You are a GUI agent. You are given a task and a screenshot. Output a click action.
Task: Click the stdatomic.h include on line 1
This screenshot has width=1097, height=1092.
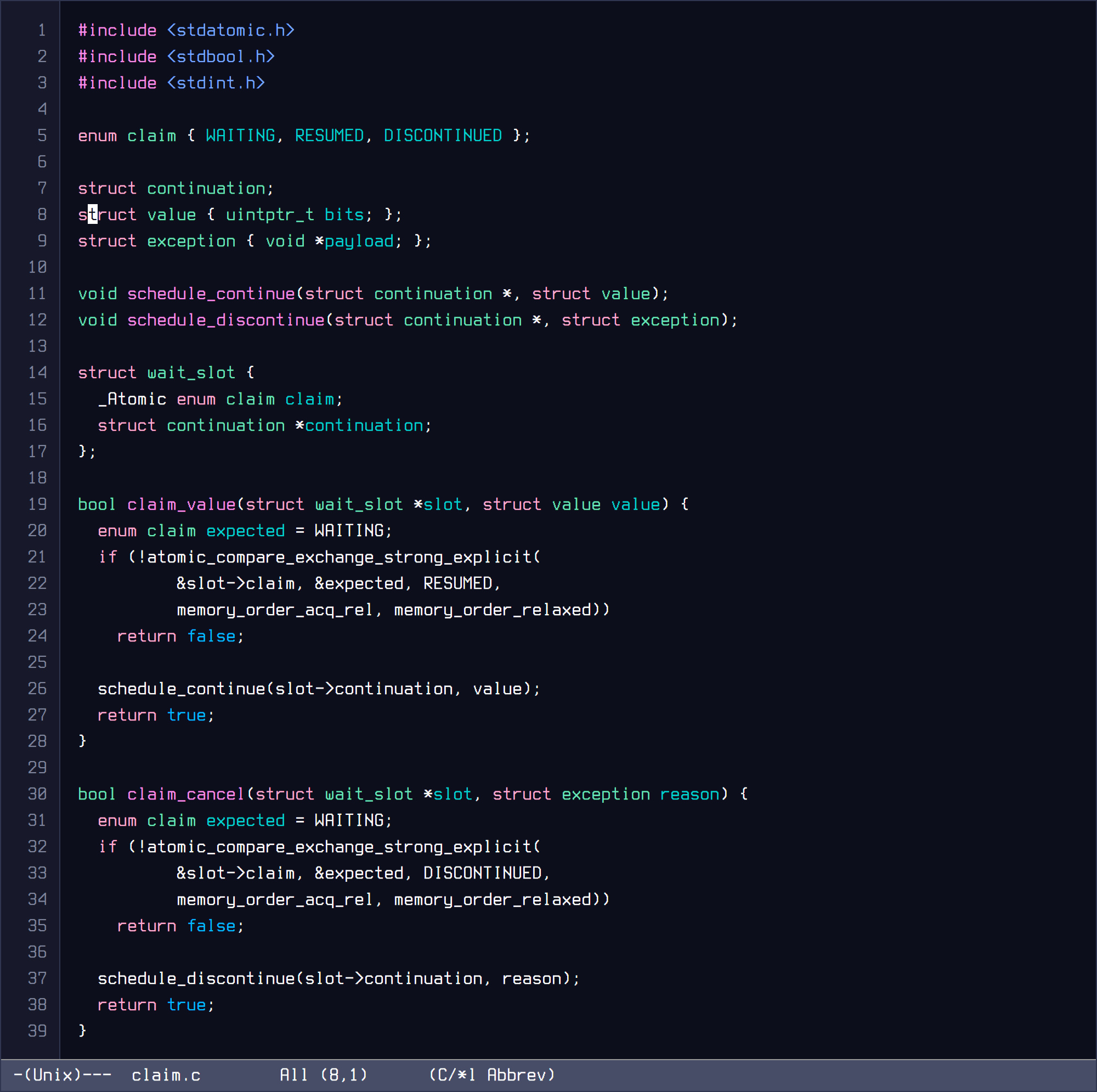(x=230, y=30)
